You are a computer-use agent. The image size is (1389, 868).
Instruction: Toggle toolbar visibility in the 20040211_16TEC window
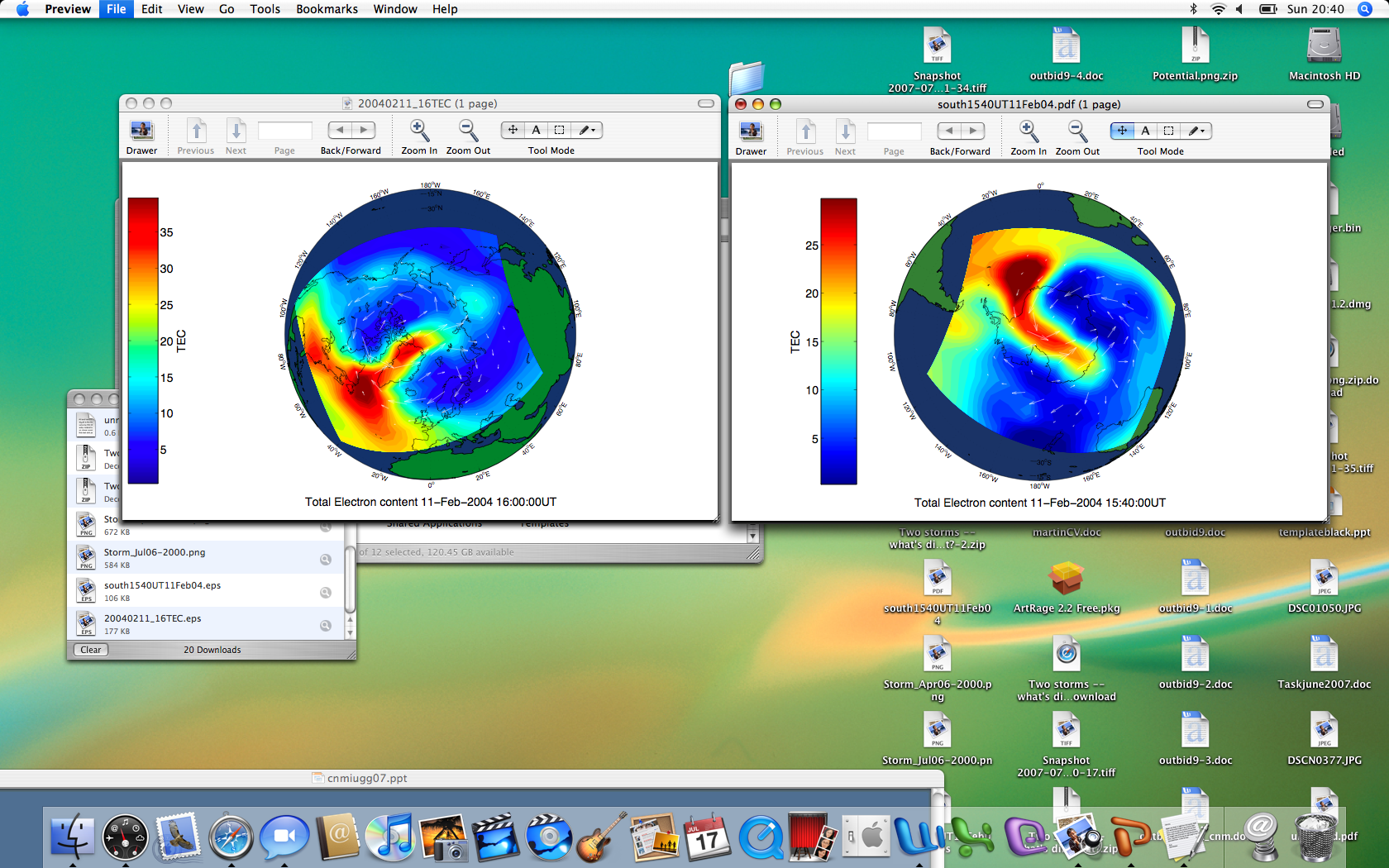click(705, 103)
